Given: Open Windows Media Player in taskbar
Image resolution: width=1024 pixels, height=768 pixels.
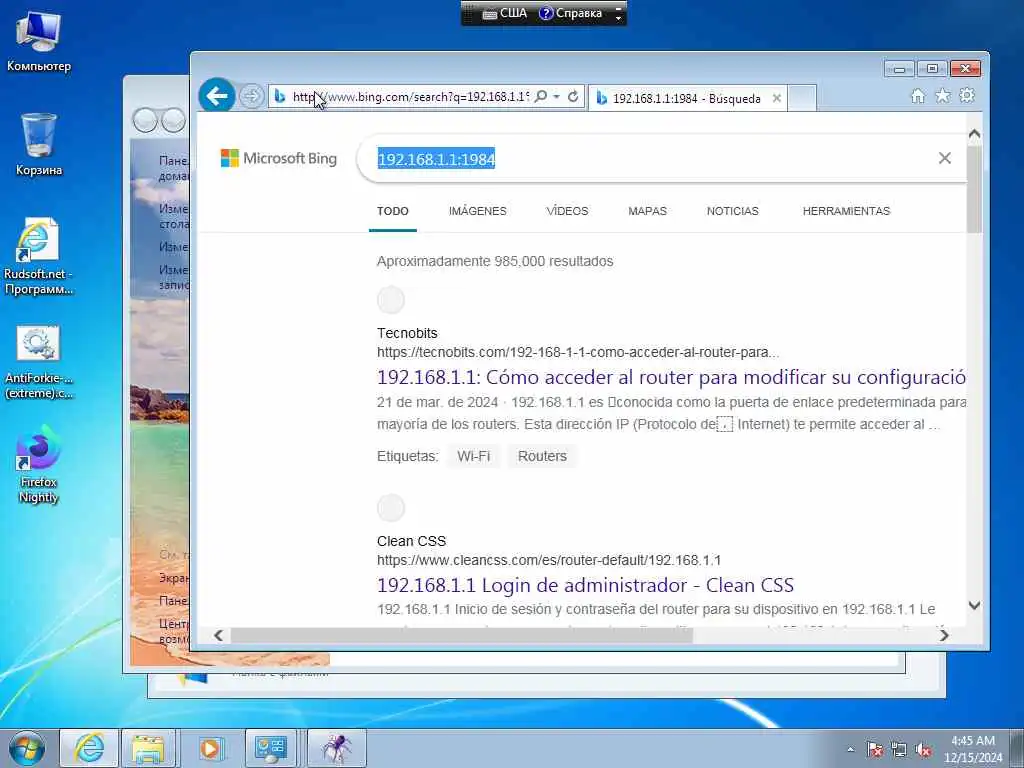Looking at the screenshot, I should point(210,748).
